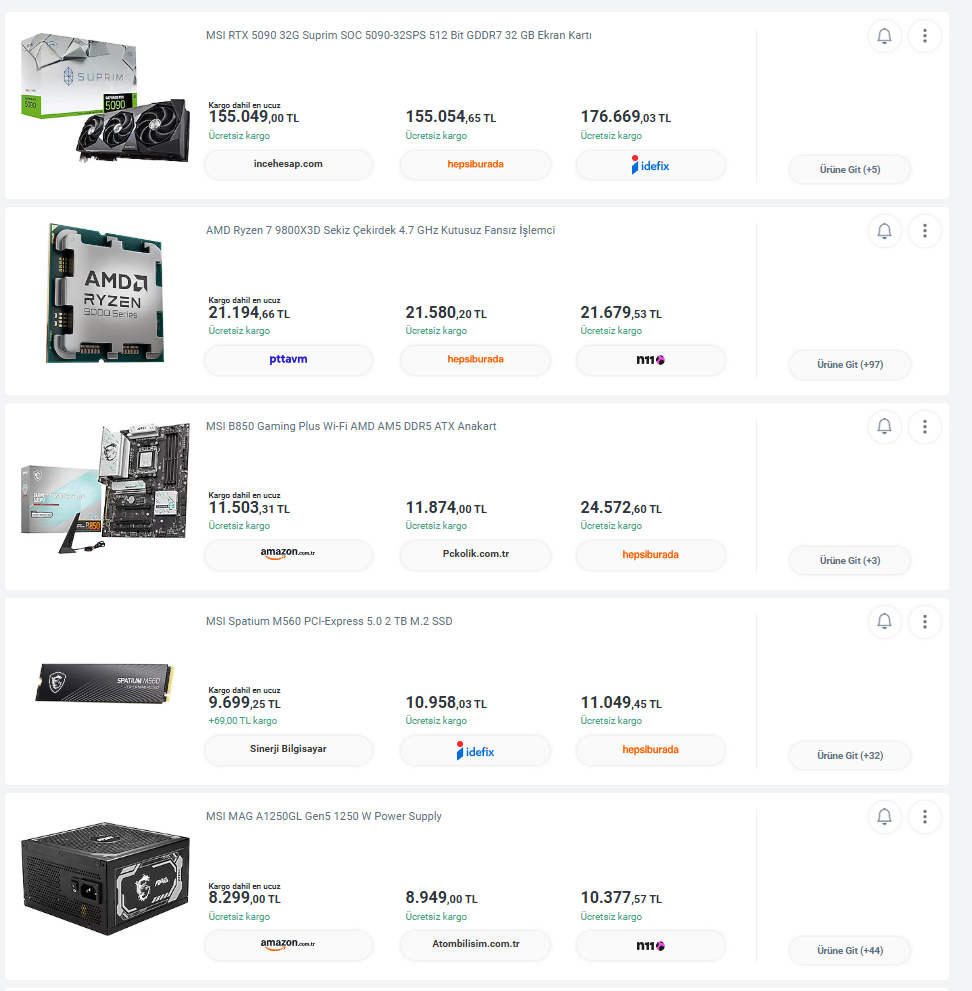This screenshot has width=972, height=991.
Task: Open hepsiburada offer for Ryzen 7 9800X3D
Action: coord(475,360)
